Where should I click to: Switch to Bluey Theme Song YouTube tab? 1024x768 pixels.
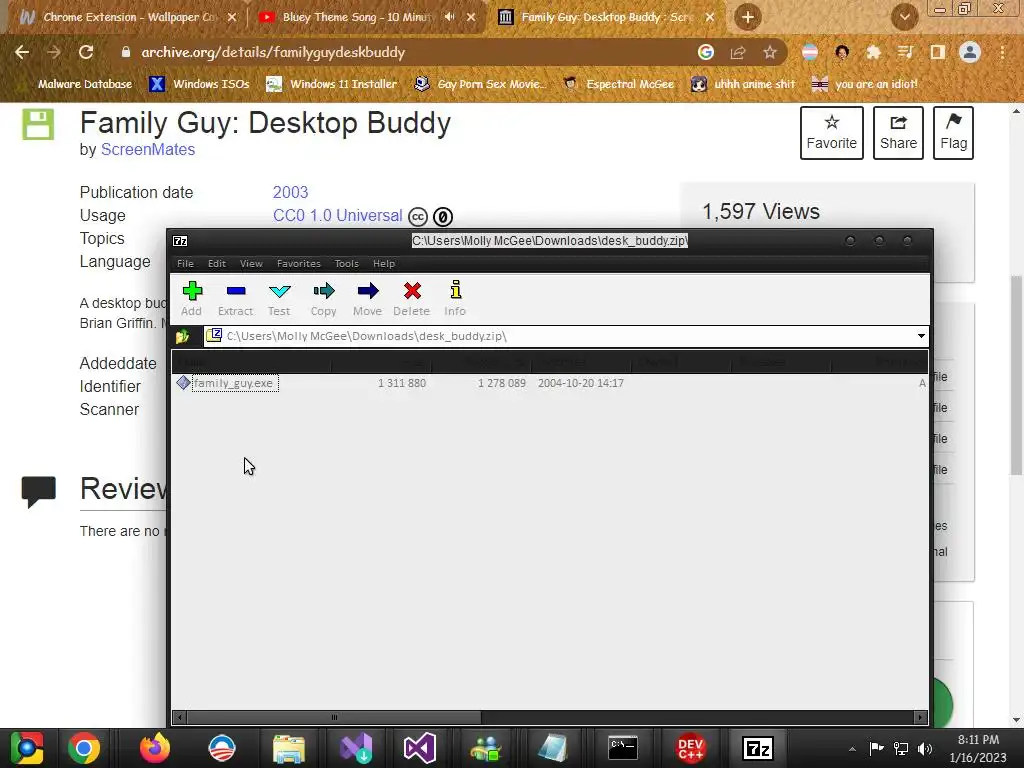pos(356,17)
